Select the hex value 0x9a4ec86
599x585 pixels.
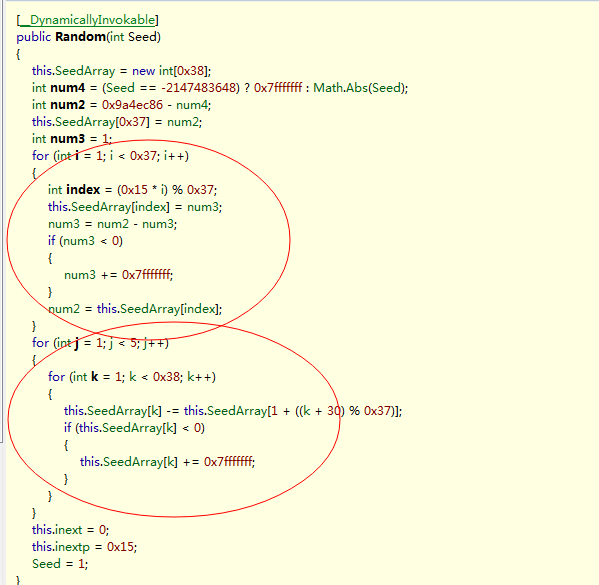pyautogui.click(x=132, y=105)
